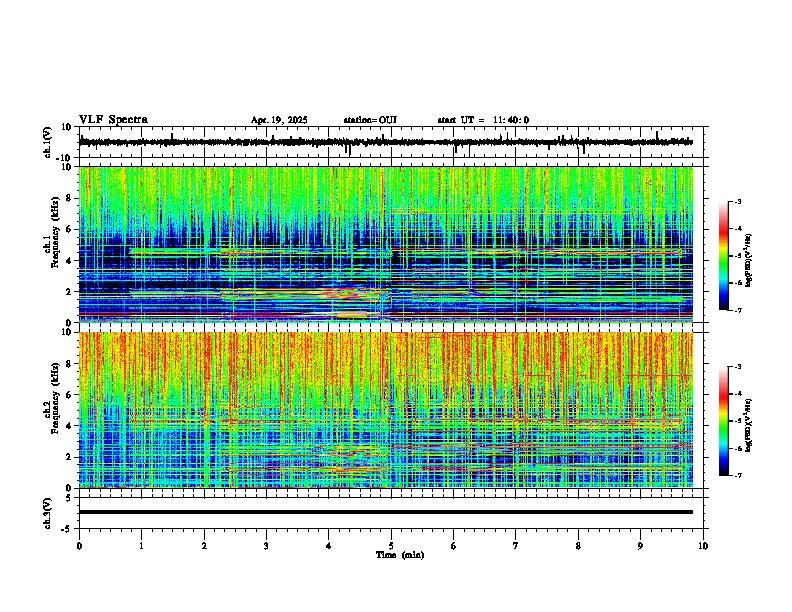Click the ch.2 spectrogram panel
This screenshot has width=792, height=612.
(x=386, y=409)
